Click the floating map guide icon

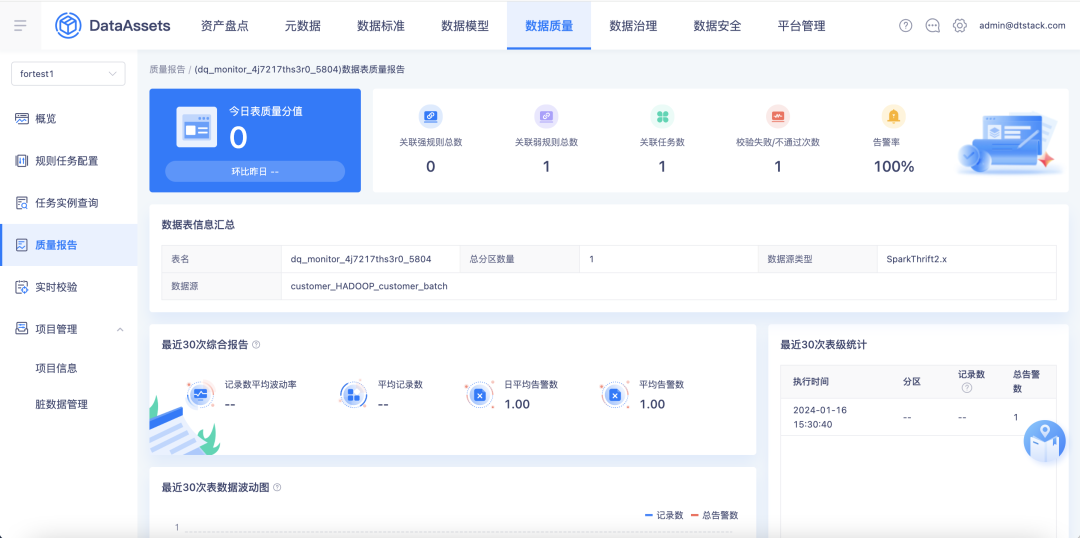point(1044,441)
